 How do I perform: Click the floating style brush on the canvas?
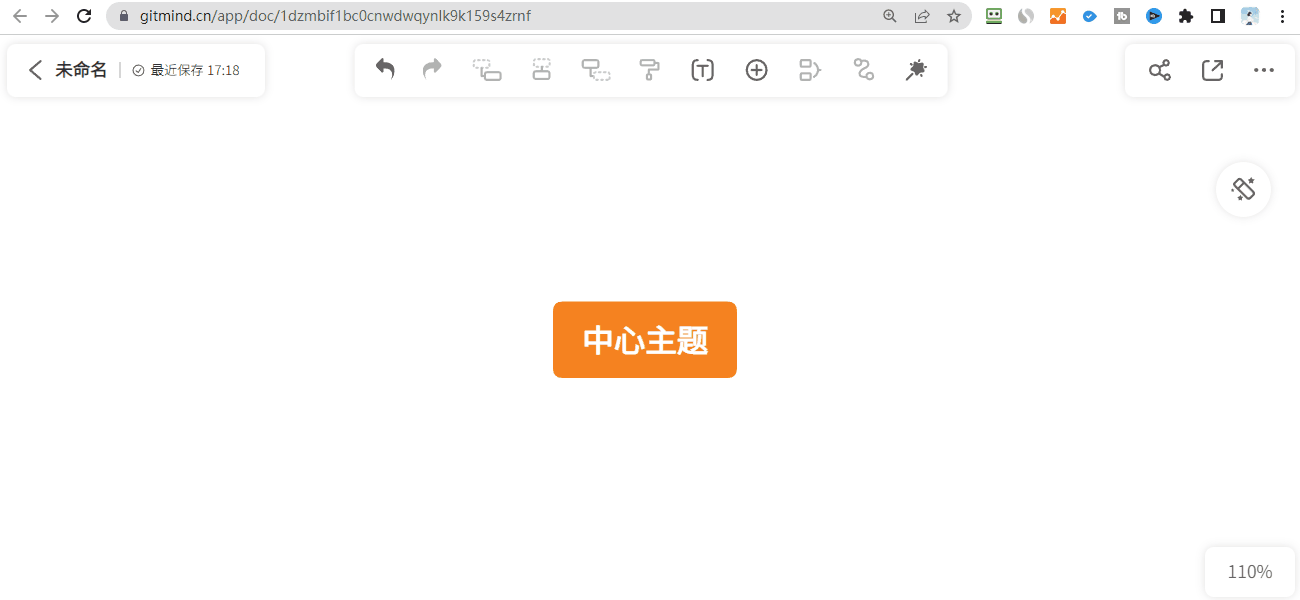1243,189
